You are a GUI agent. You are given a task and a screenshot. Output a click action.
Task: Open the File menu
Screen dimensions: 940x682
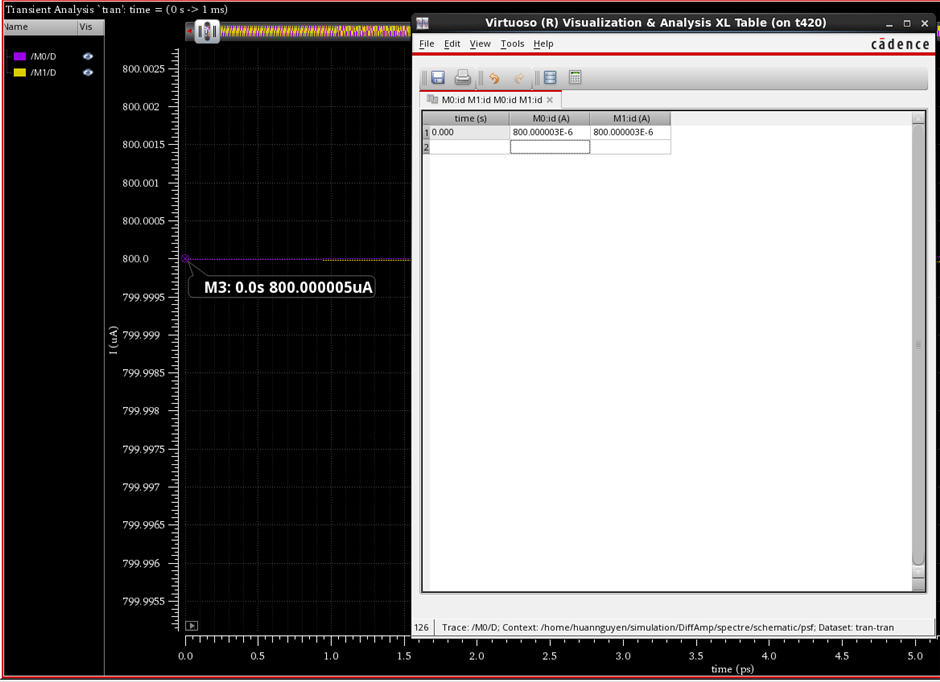click(x=426, y=44)
